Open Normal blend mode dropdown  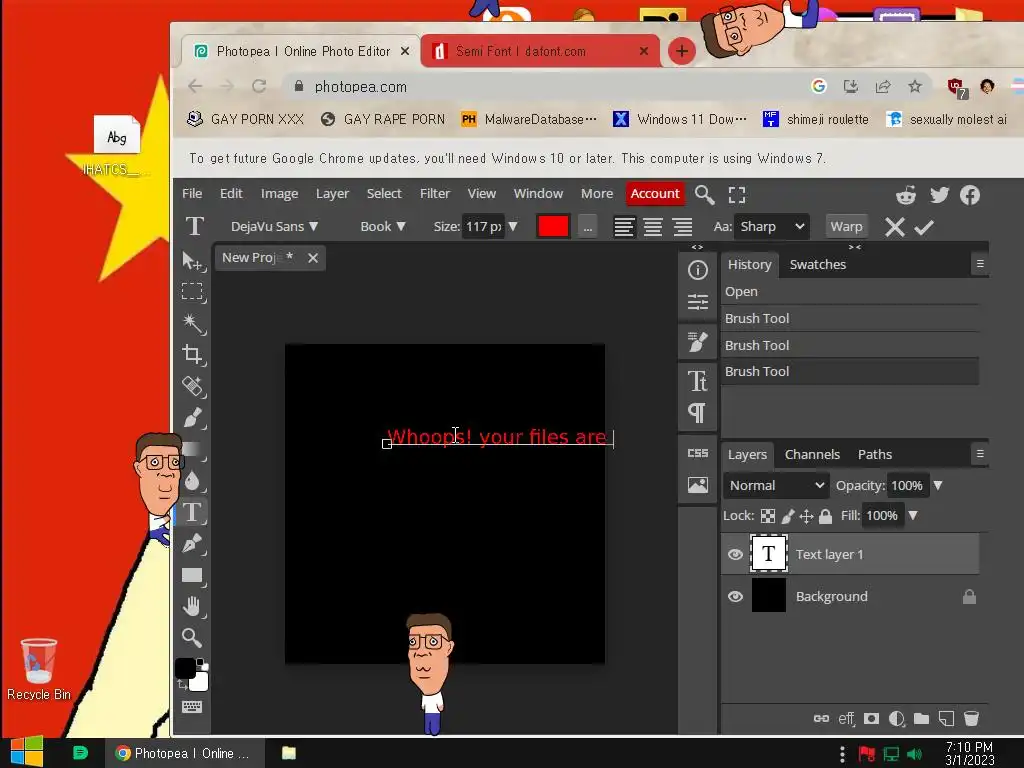776,485
